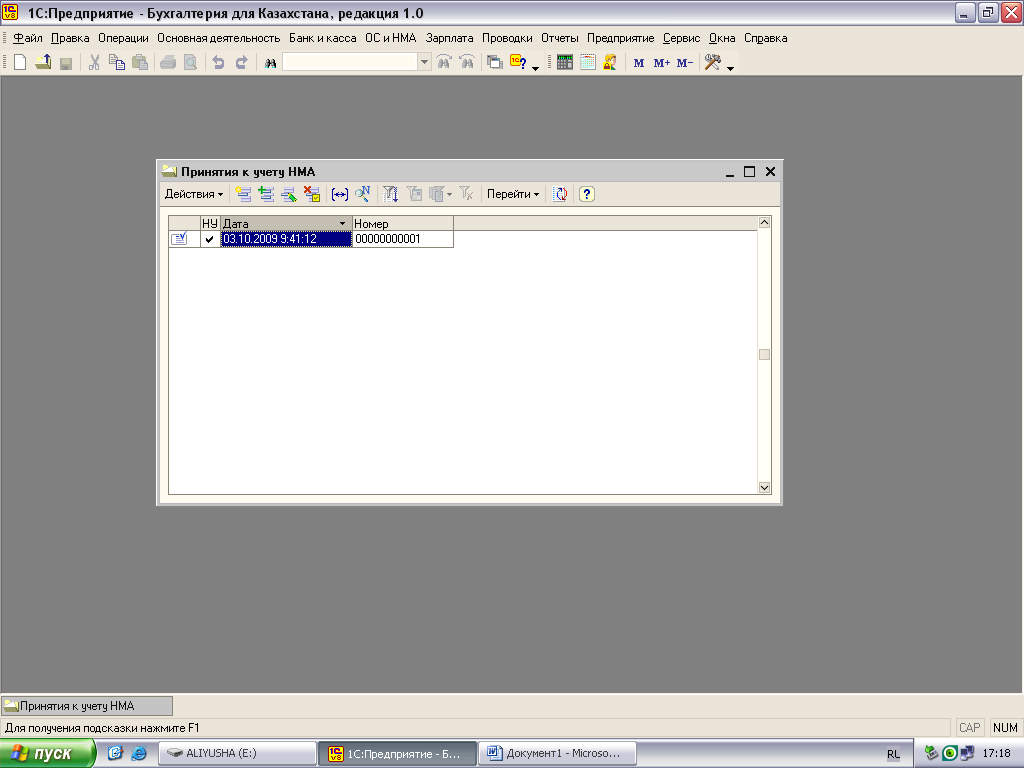This screenshot has height=768, width=1024.
Task: Switch to Принятия к учету НМА window tab
Action: (x=87, y=706)
